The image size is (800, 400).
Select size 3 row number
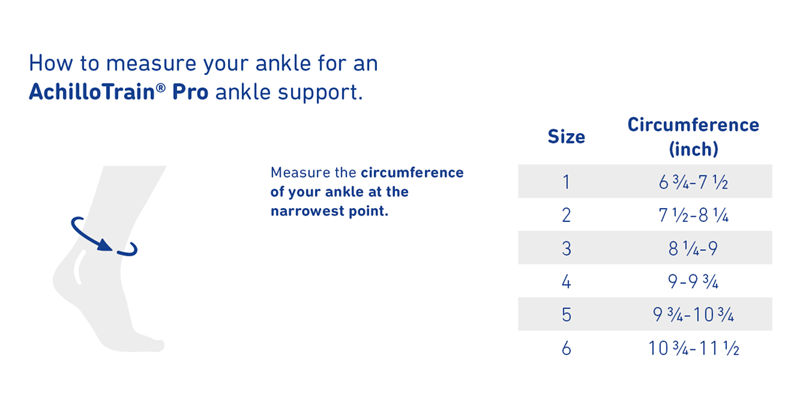(566, 248)
